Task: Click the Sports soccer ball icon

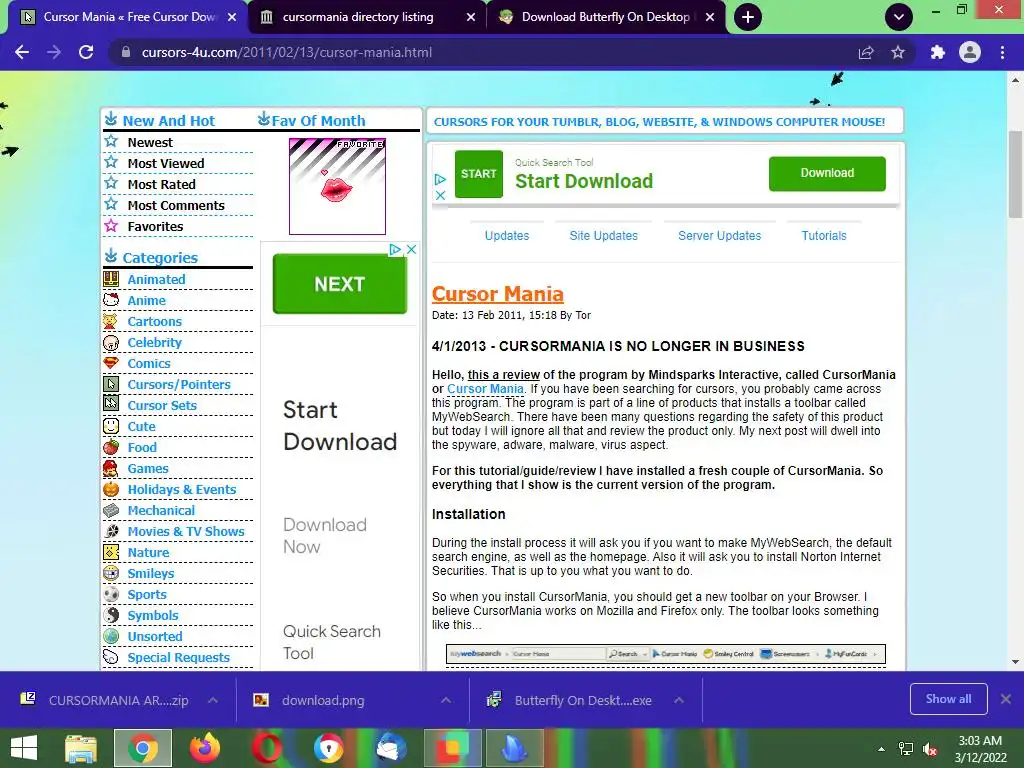Action: coord(111,594)
